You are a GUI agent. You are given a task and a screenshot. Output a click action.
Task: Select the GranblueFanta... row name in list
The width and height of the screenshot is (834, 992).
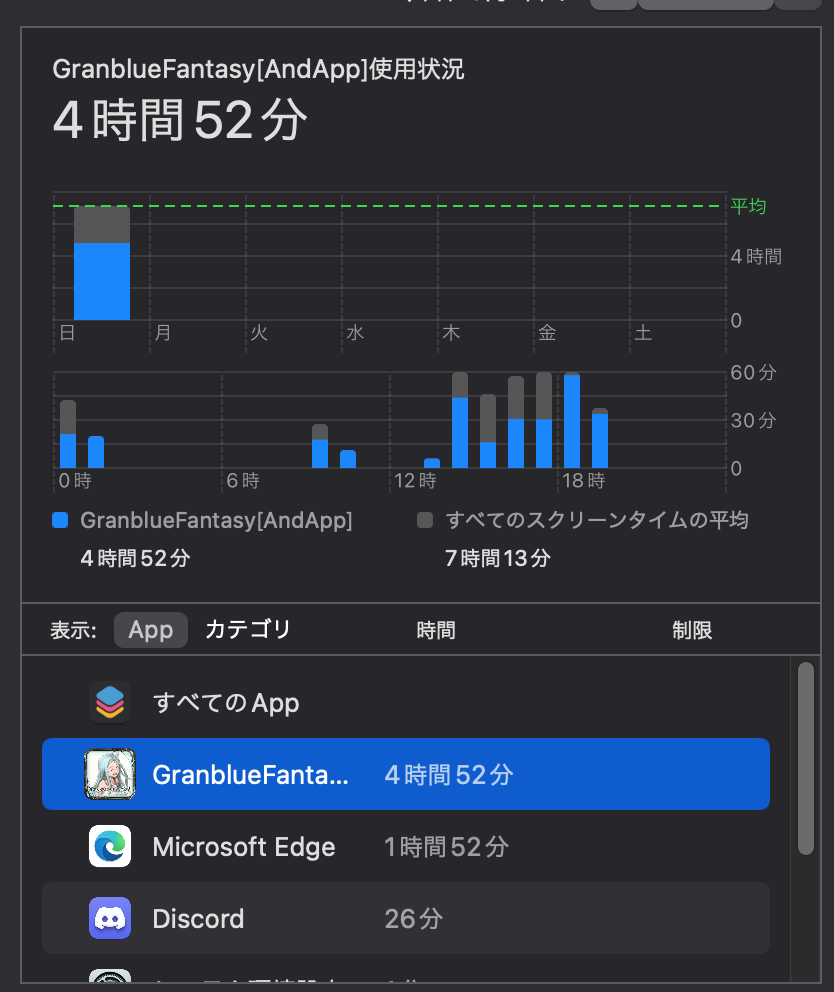tap(251, 775)
